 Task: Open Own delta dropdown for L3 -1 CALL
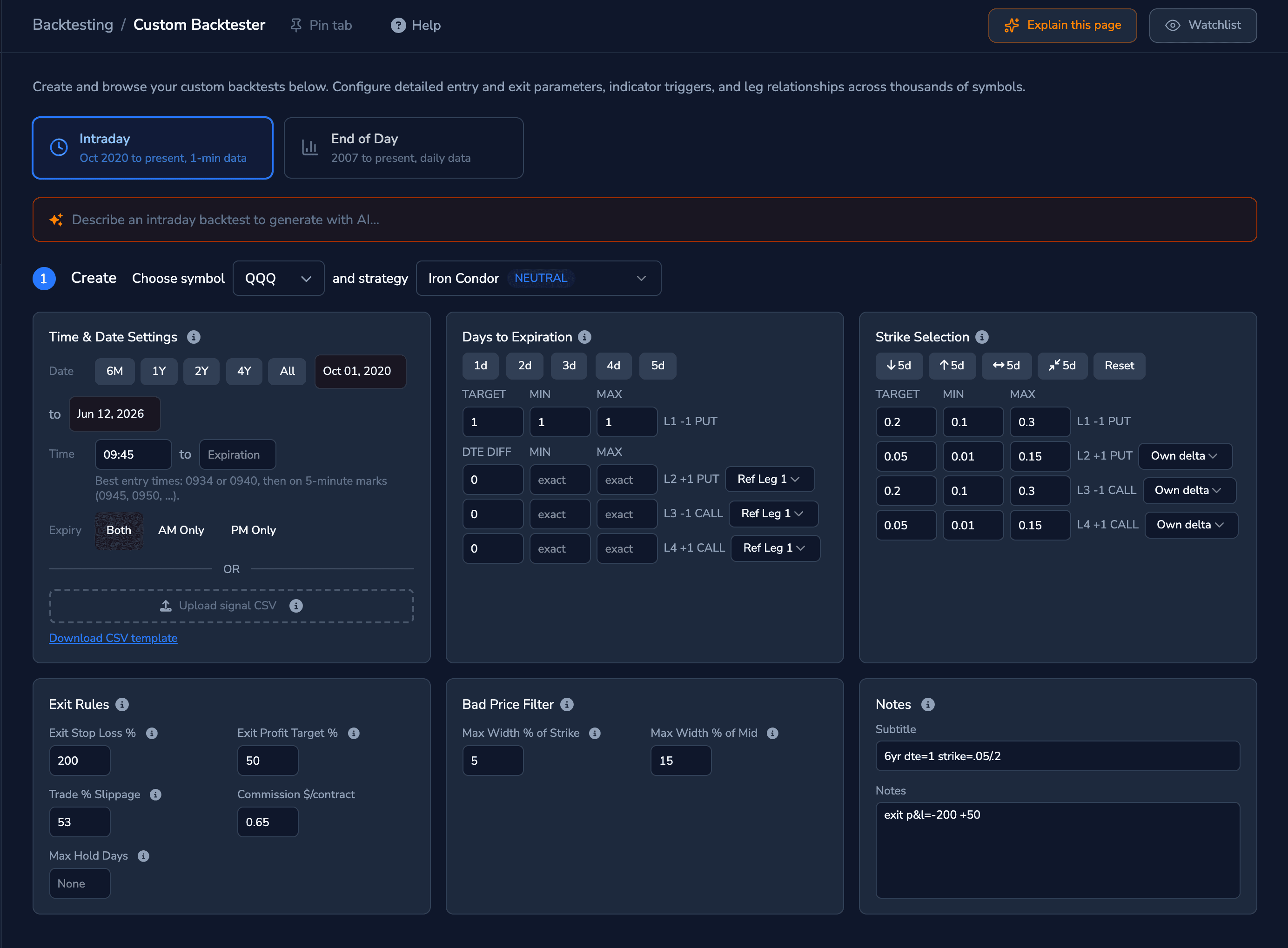pos(1189,491)
